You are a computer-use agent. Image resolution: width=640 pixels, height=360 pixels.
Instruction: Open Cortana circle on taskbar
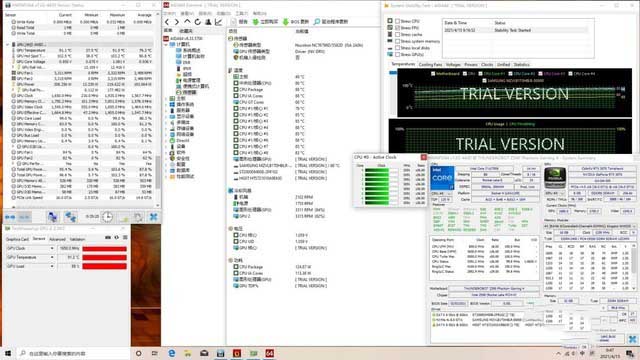tap(138, 353)
